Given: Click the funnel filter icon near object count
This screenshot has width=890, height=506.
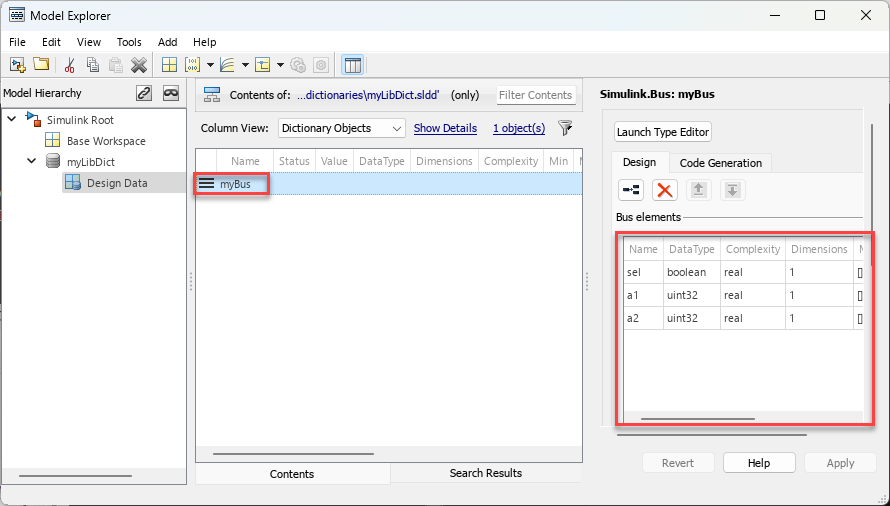Looking at the screenshot, I should [565, 128].
